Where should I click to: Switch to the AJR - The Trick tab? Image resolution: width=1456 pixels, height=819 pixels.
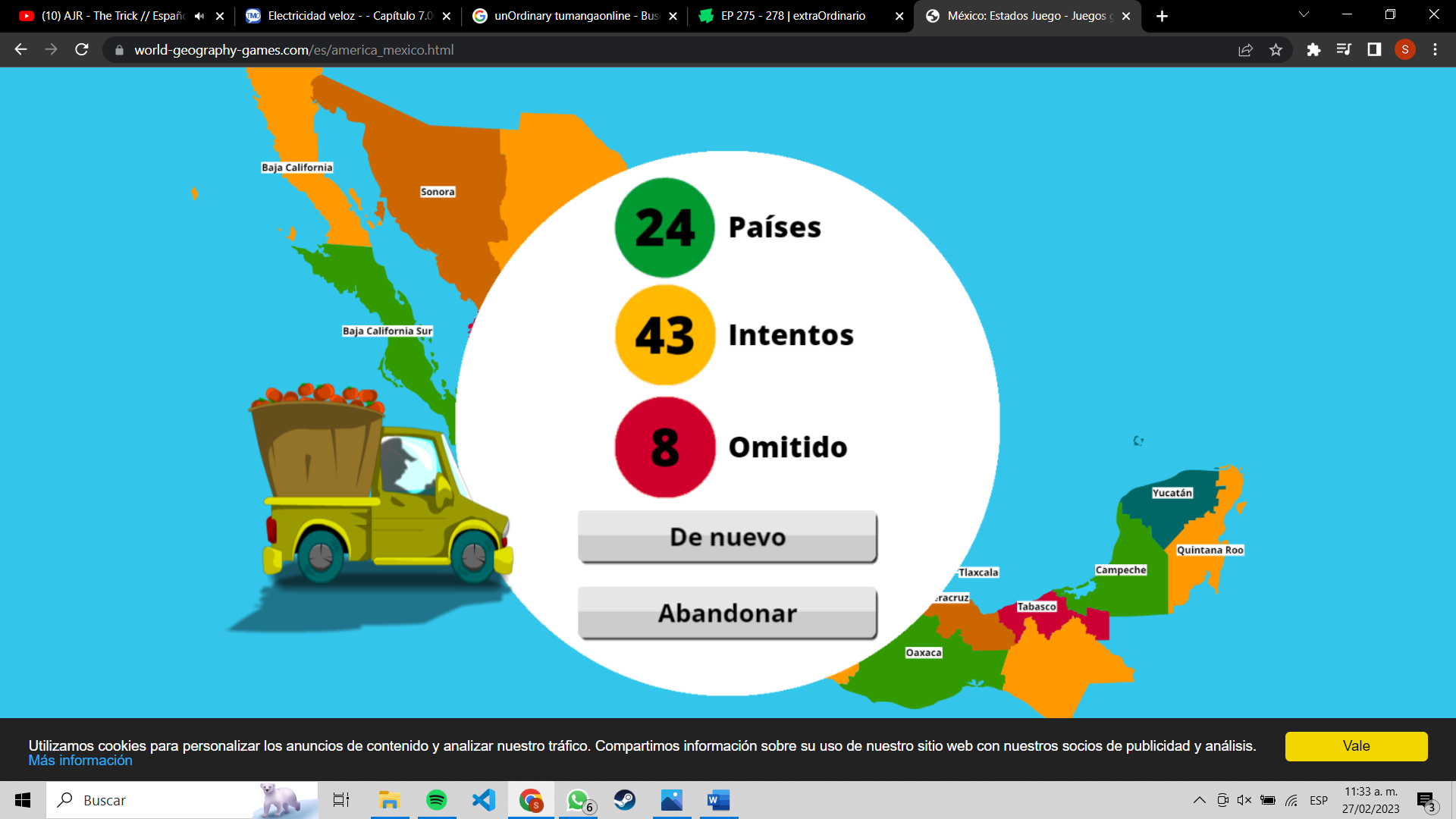tap(112, 16)
